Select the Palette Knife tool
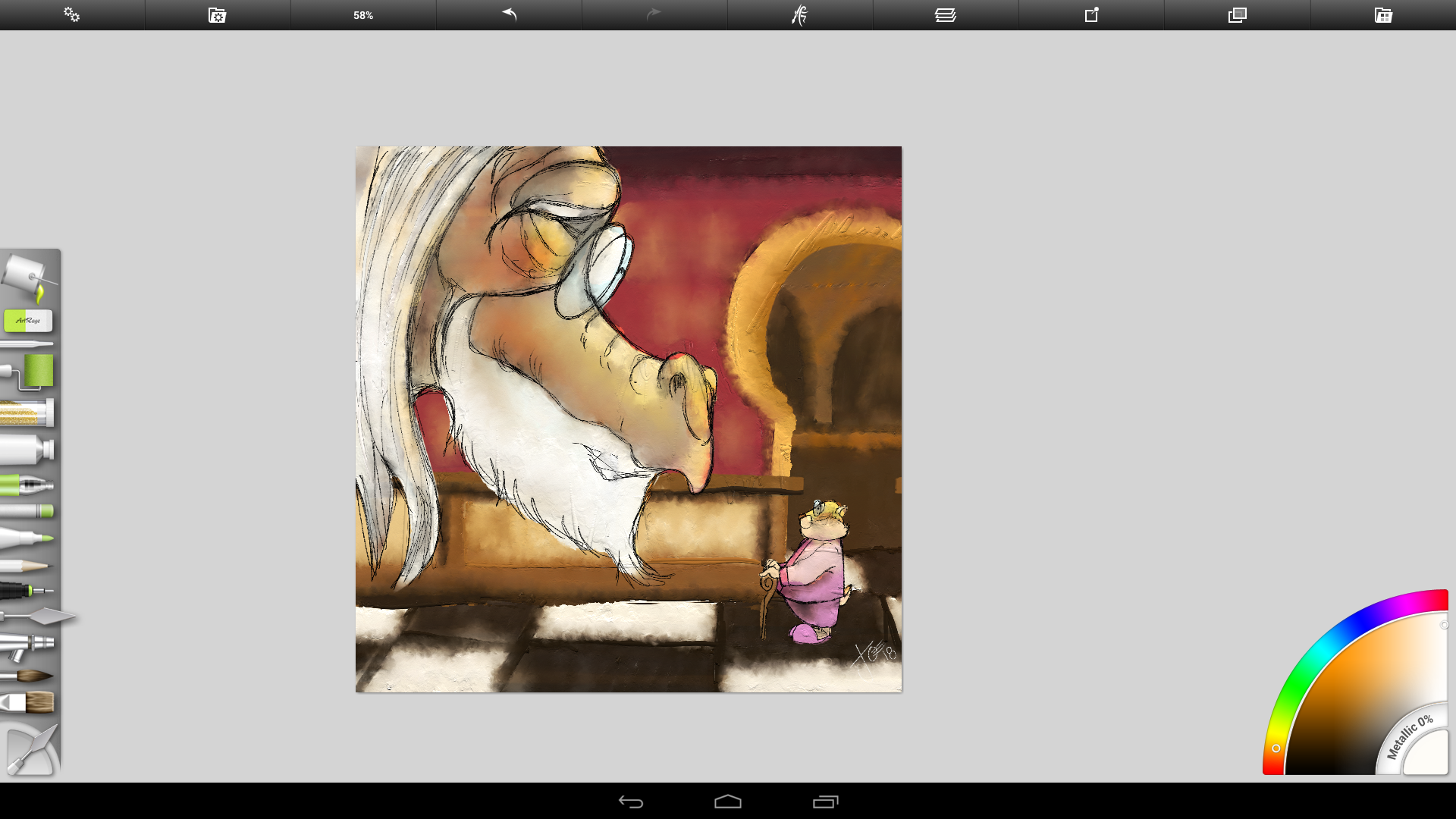Image resolution: width=1456 pixels, height=819 pixels. [x=42, y=617]
